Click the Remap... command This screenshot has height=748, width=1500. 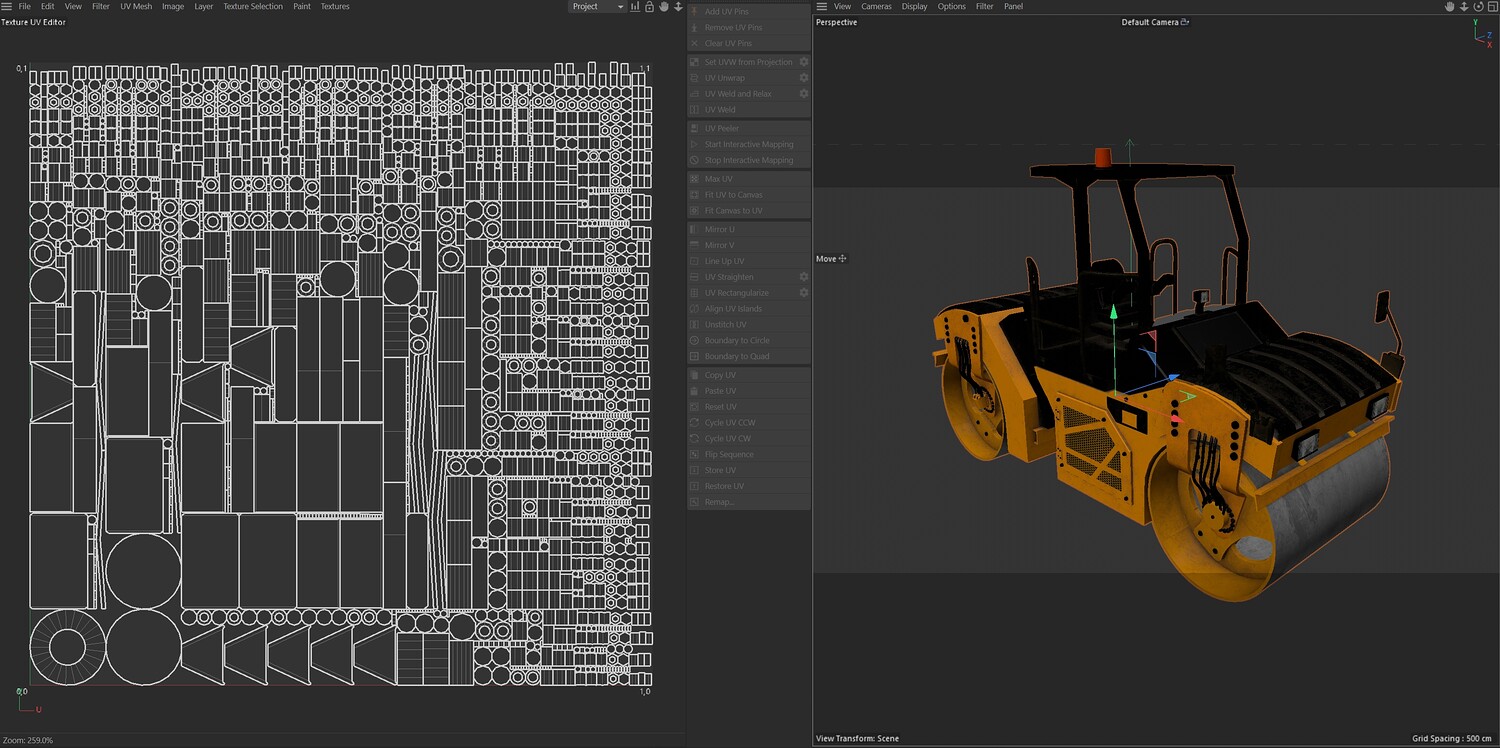point(749,502)
